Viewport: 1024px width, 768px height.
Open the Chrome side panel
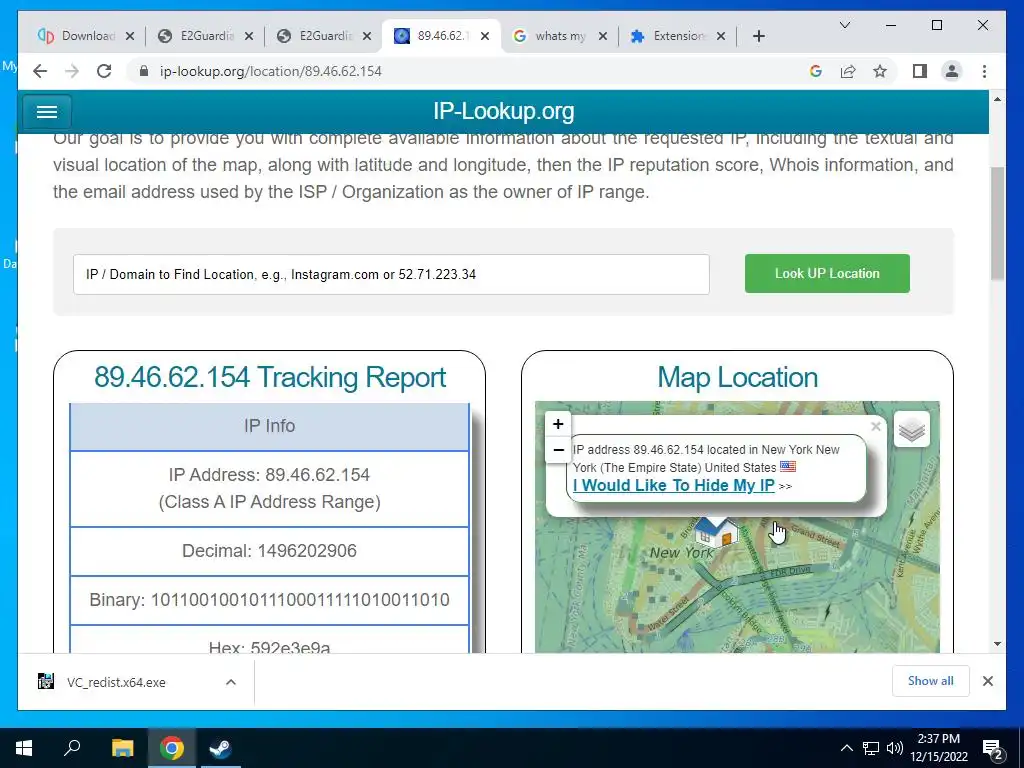point(920,71)
